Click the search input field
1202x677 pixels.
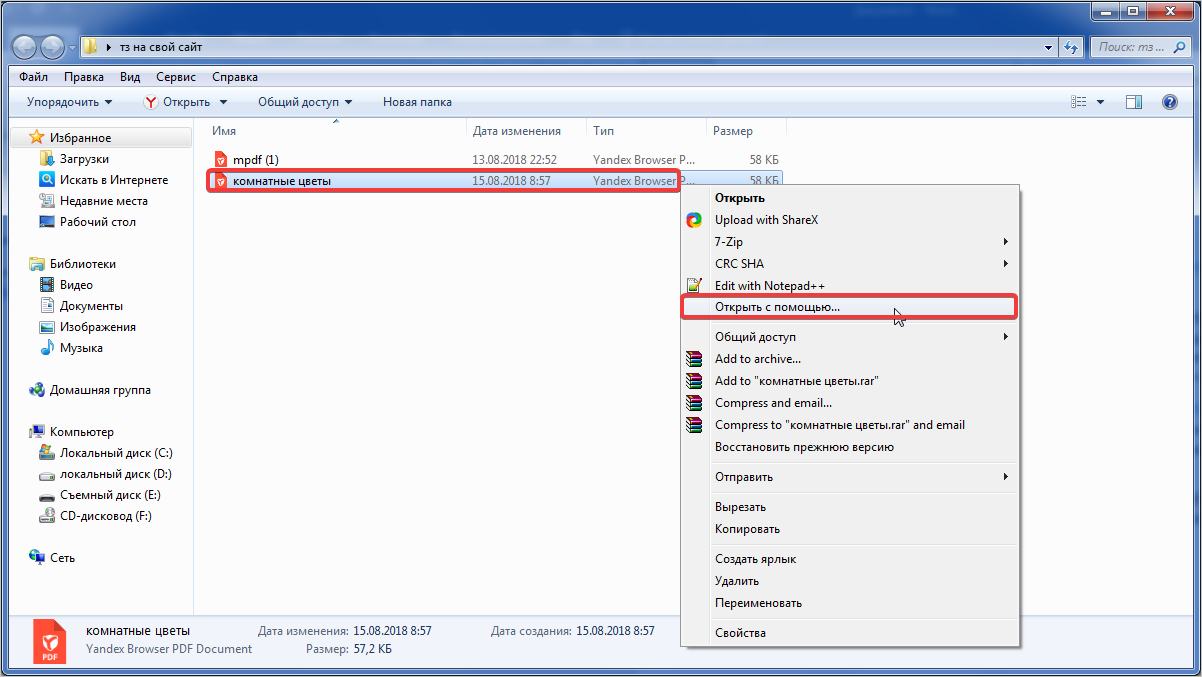(1135, 47)
